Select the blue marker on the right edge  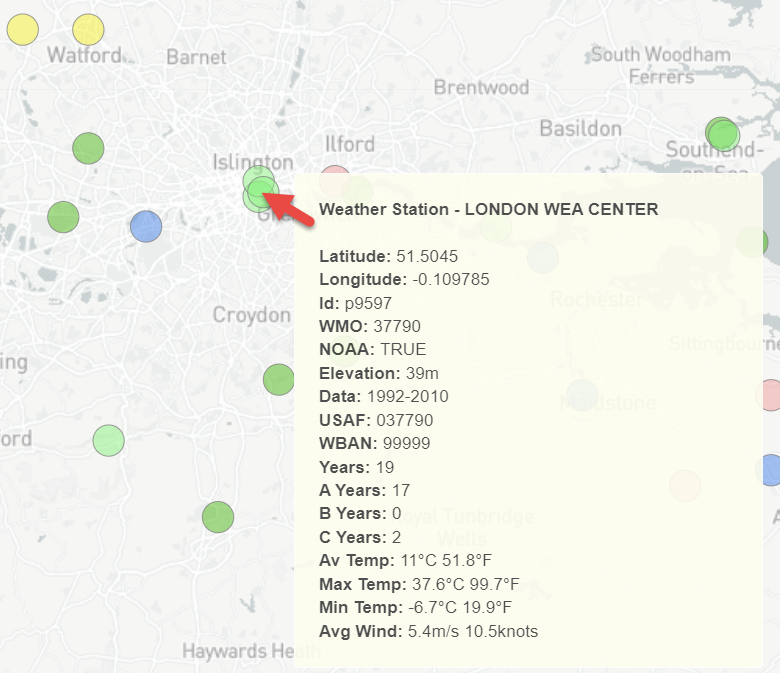click(x=771, y=469)
